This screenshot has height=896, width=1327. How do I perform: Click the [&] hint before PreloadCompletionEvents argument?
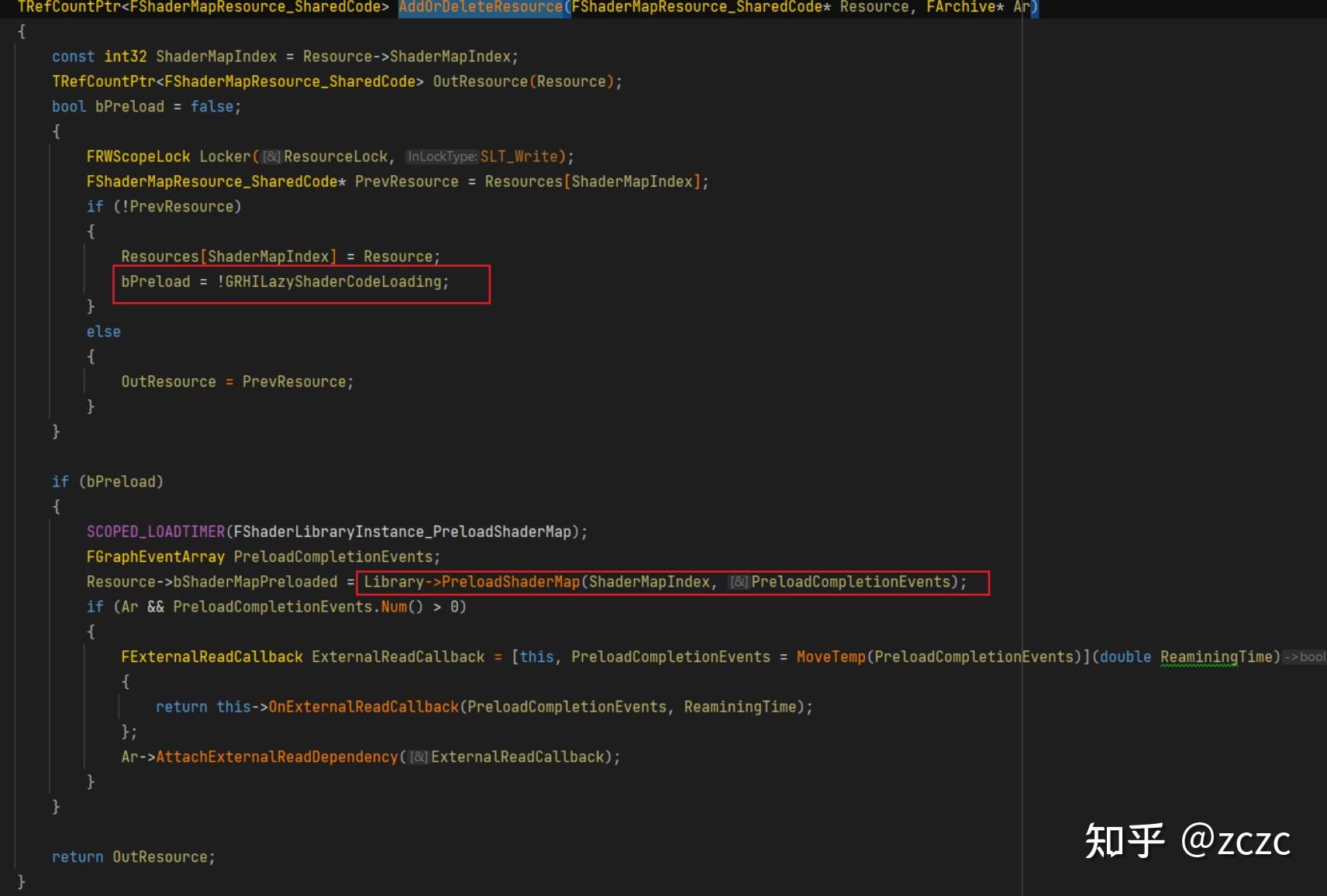739,582
